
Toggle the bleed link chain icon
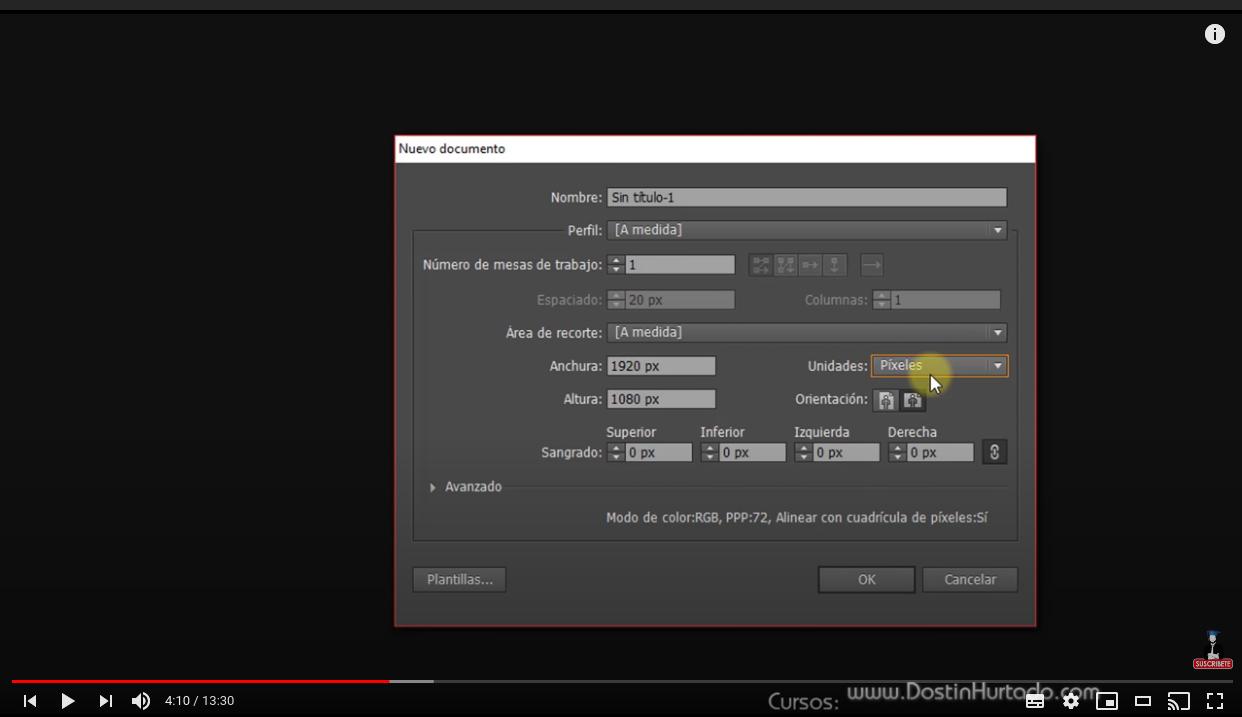[994, 452]
